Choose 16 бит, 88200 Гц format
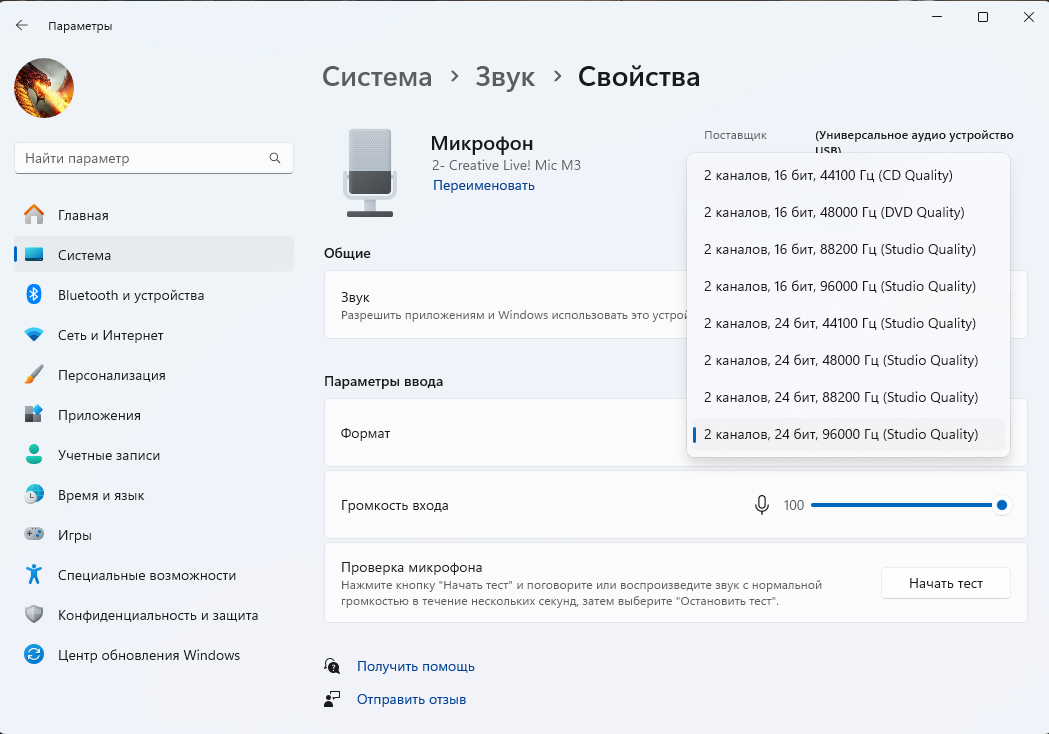This screenshot has width=1049, height=734. point(848,249)
